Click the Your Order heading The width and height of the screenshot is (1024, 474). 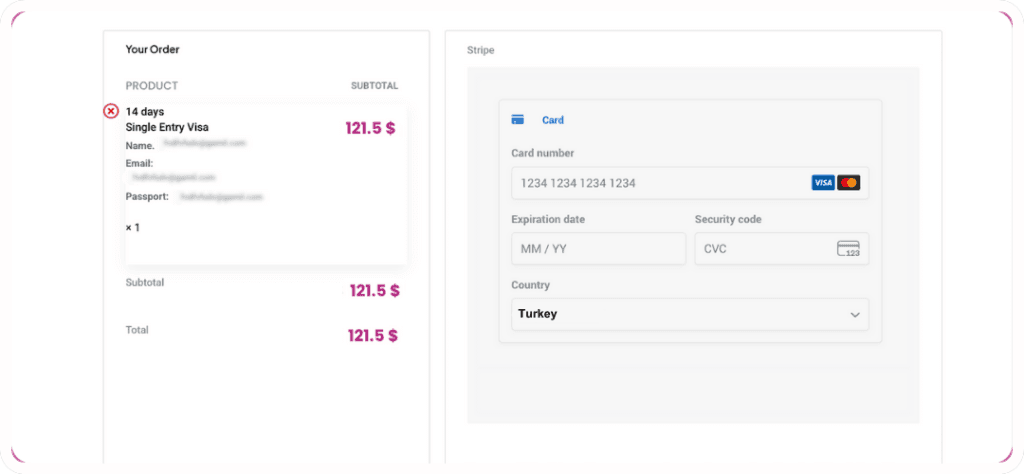click(x=152, y=49)
